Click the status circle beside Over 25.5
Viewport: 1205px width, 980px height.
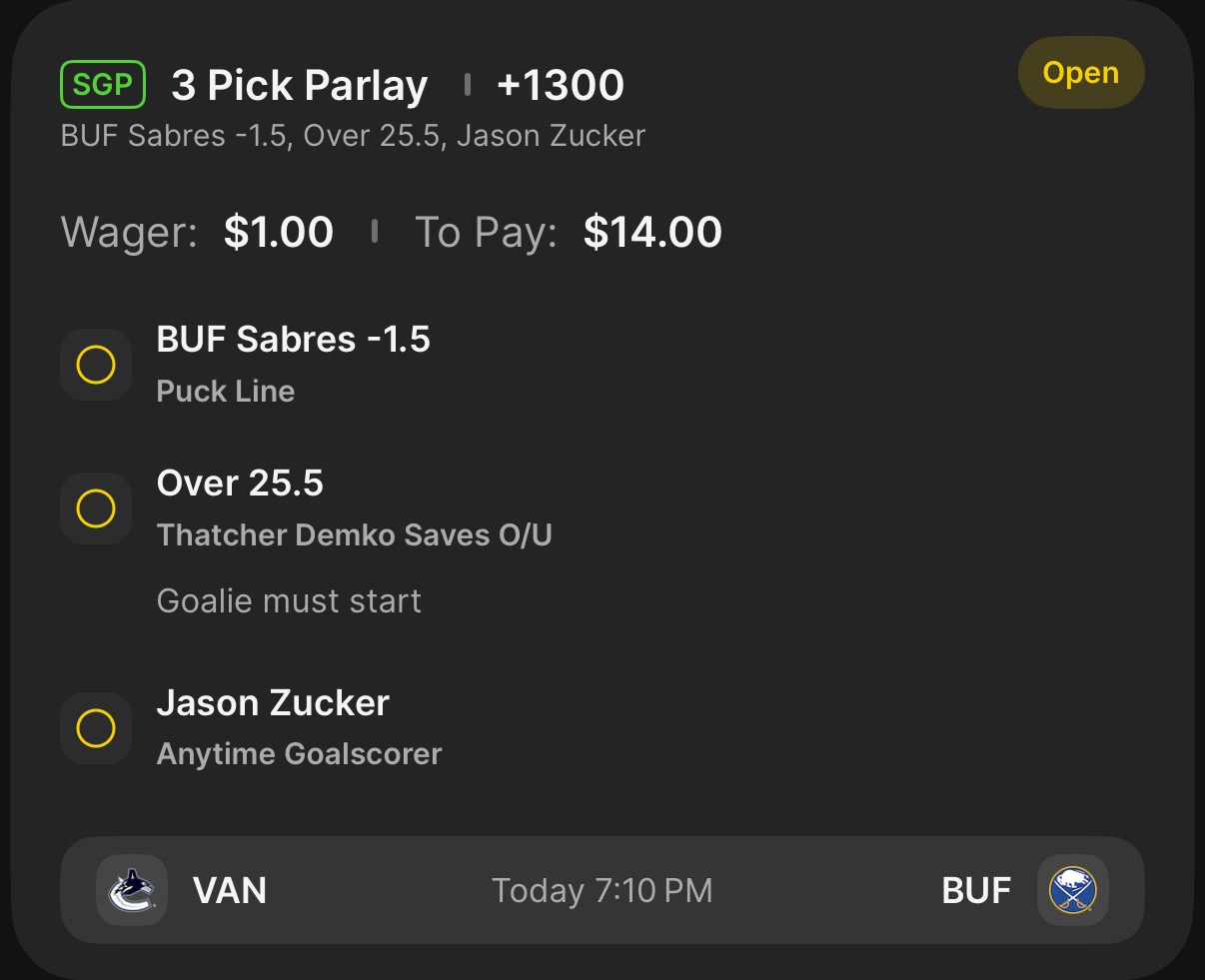point(96,508)
